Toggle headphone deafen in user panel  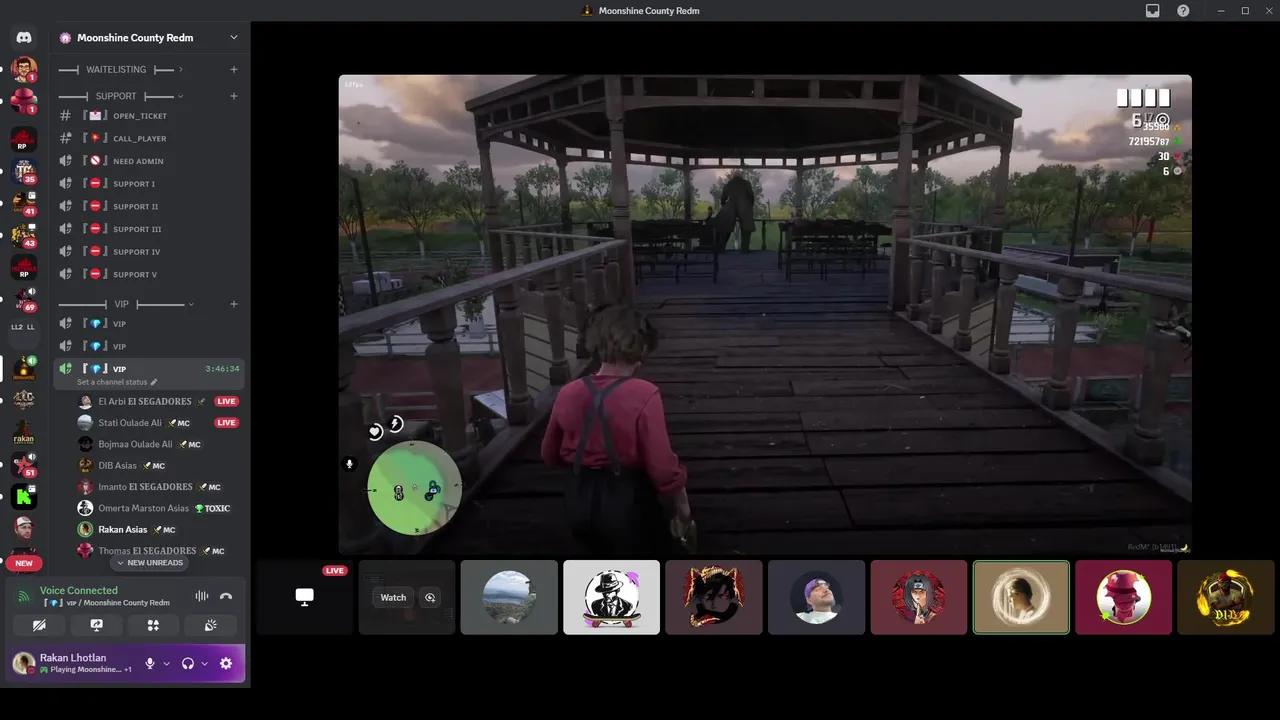[187, 663]
